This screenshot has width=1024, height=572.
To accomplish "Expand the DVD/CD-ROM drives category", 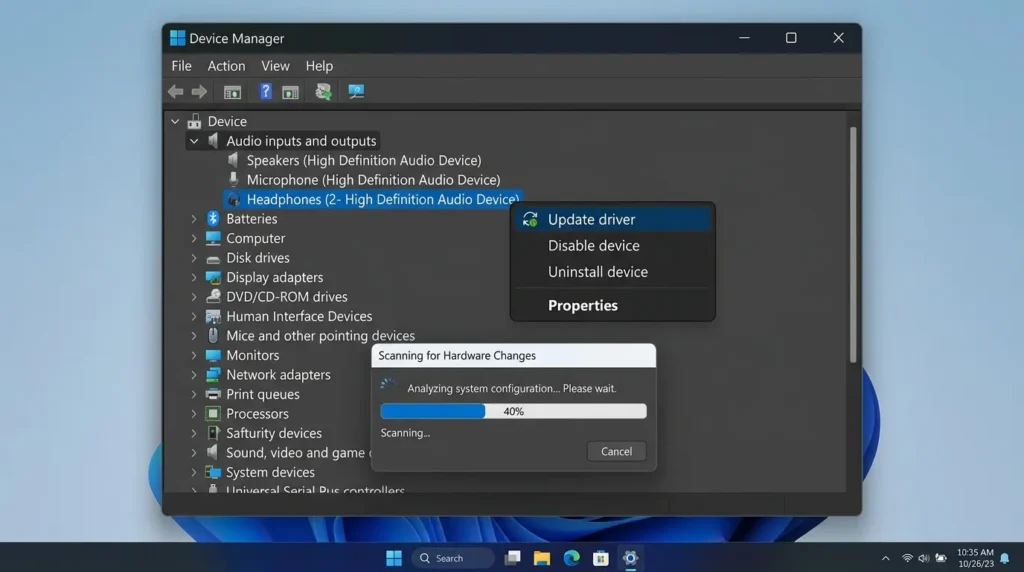I will pos(194,297).
